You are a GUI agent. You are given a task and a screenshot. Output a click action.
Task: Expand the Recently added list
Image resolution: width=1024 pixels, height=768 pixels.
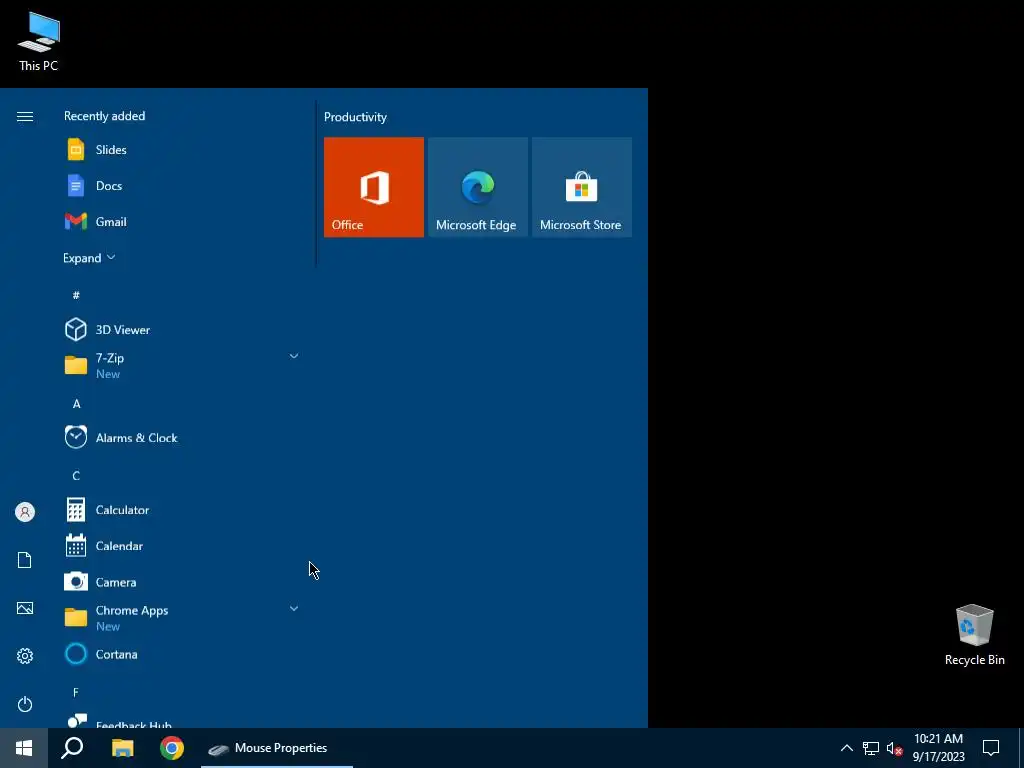pos(89,258)
